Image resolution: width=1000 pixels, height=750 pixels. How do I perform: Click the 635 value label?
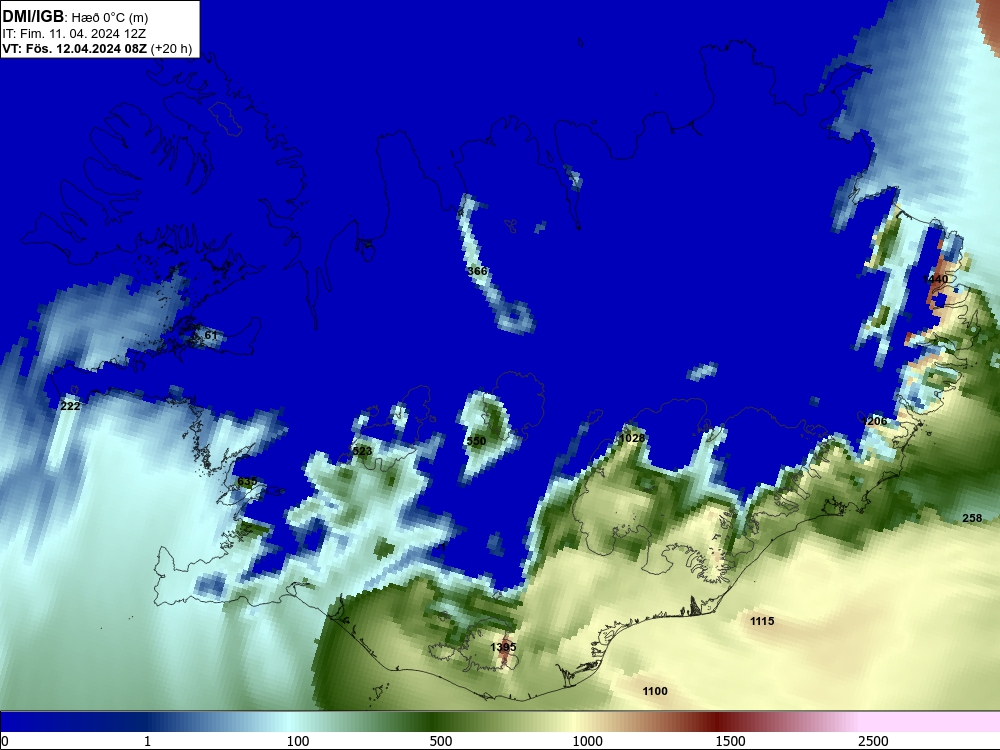(x=247, y=482)
